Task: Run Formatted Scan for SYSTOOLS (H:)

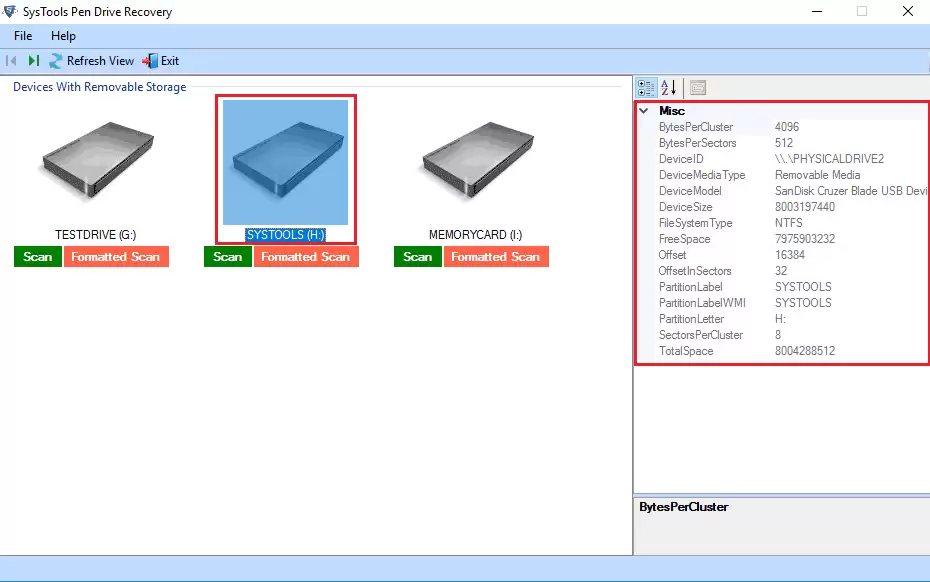Action: (x=305, y=257)
